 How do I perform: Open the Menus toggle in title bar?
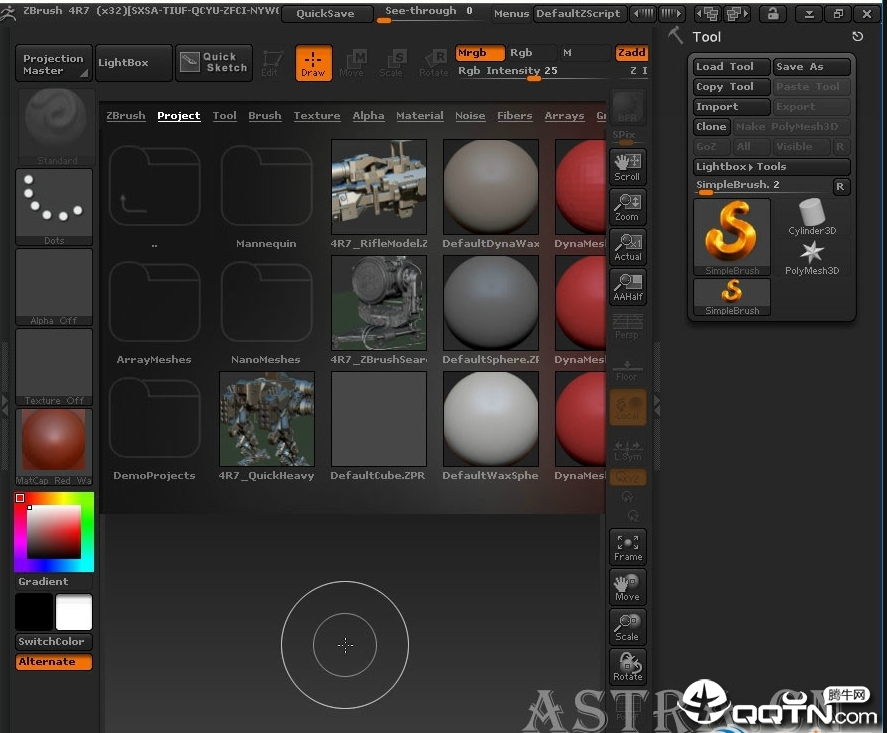[x=511, y=14]
